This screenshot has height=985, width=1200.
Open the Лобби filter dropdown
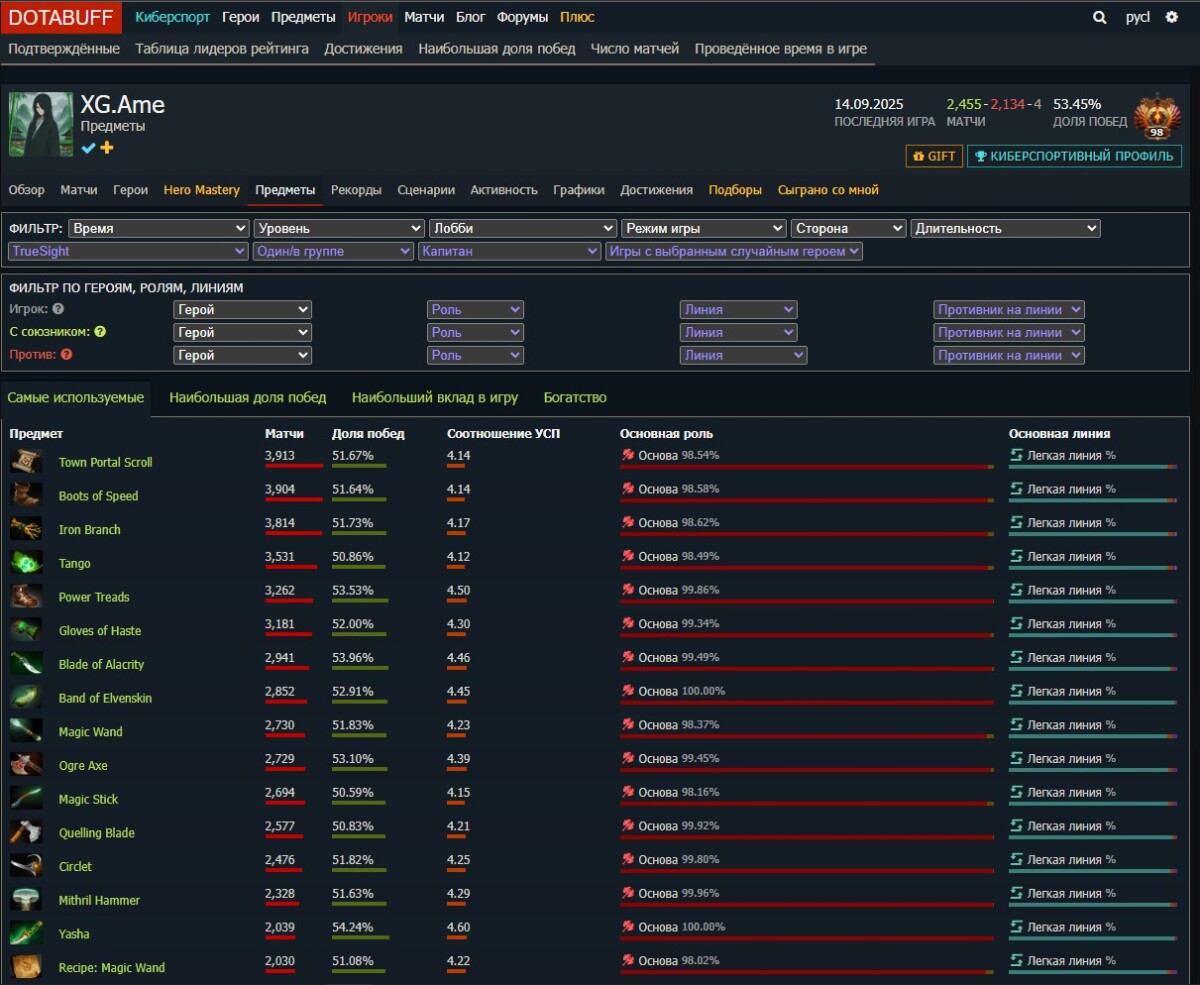522,228
